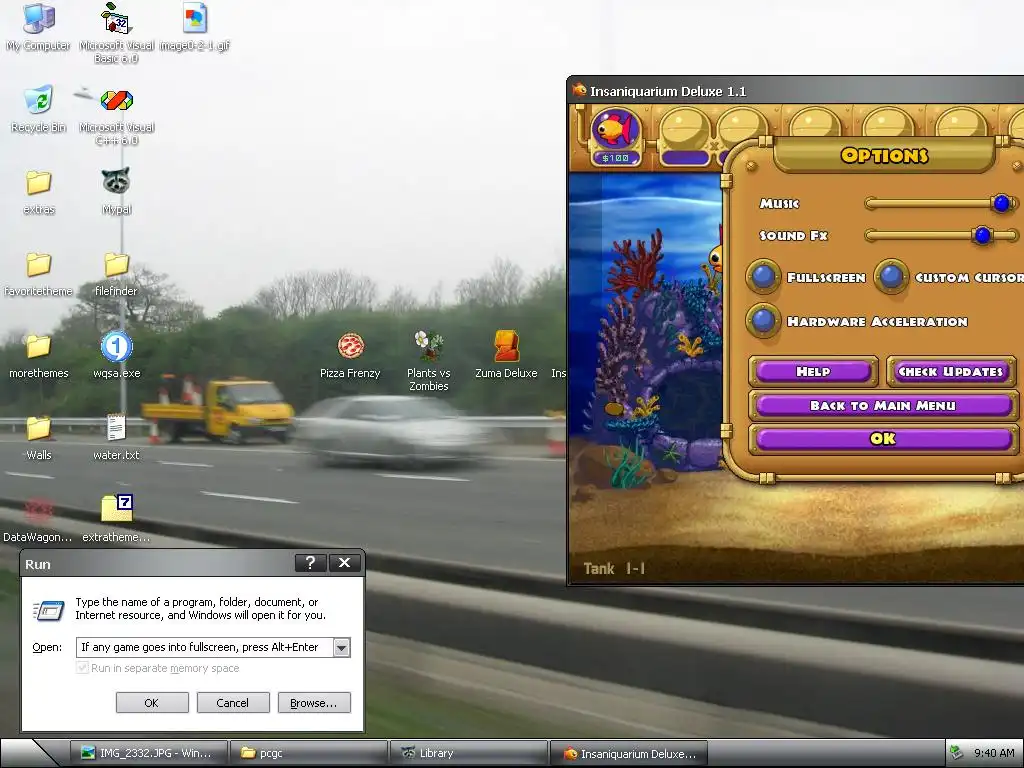The image size is (1024, 768).
Task: Switch to IMG_2332.JPG taskbar window
Action: coord(150,753)
